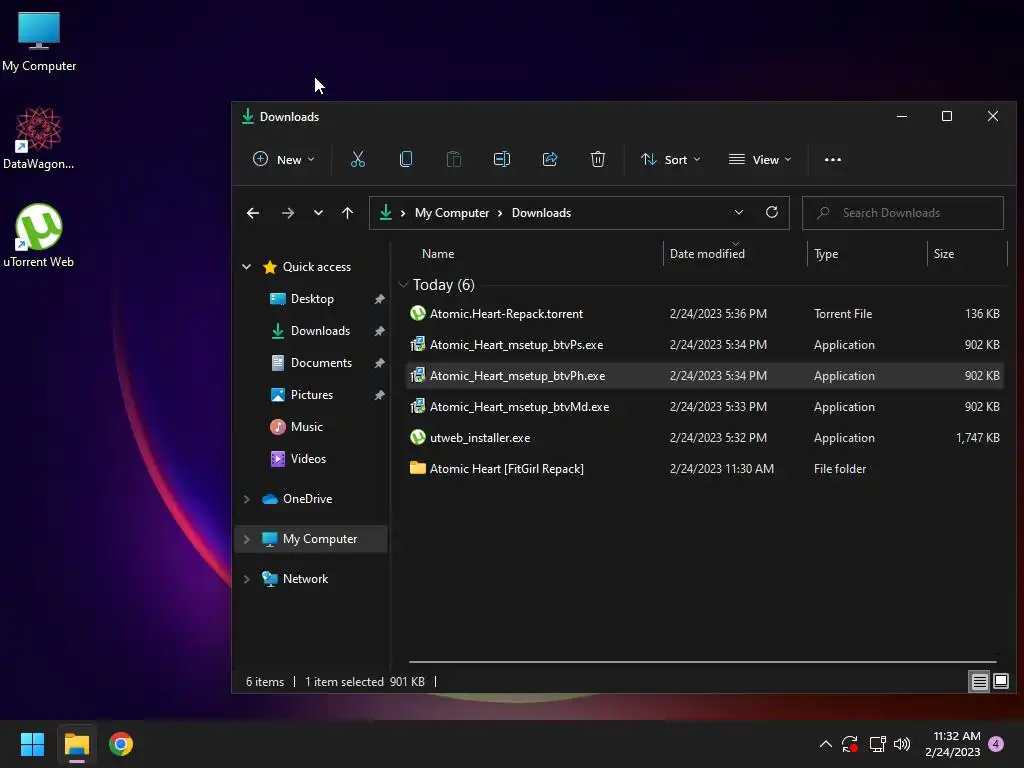1024x768 pixels.
Task: Show hidden tray icons chevron
Action: (x=825, y=744)
